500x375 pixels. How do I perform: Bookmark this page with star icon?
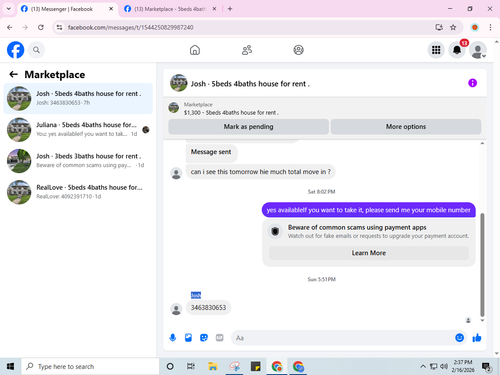(x=453, y=27)
